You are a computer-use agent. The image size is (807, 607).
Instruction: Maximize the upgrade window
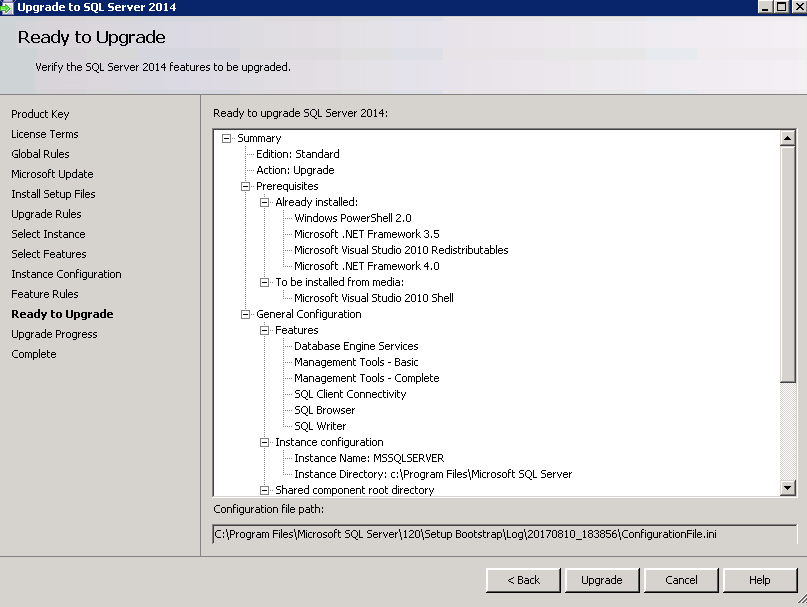pos(781,7)
